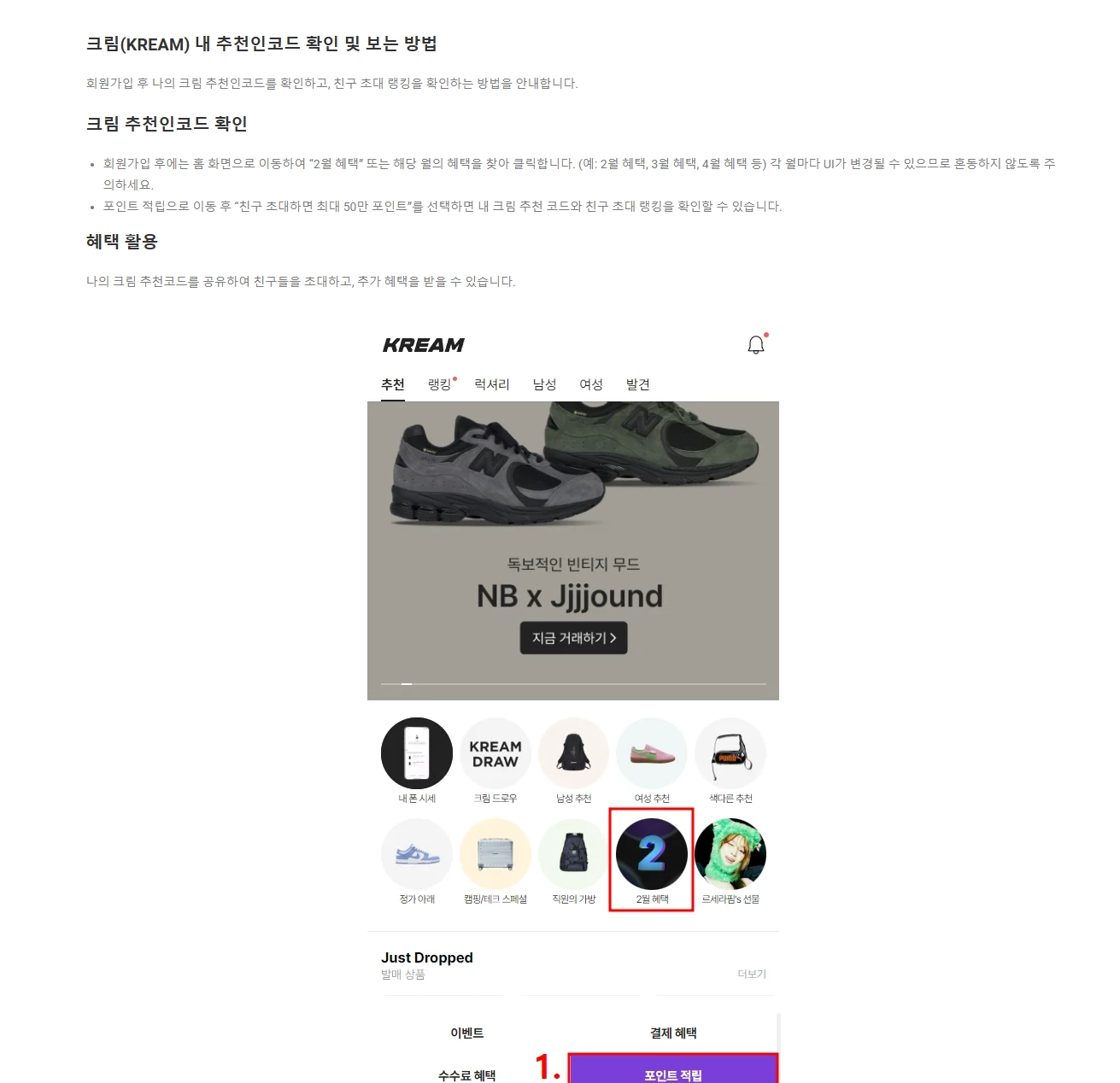1120x1083 pixels.
Task: Select the 직원의 가방 backpack icon
Action: click(574, 854)
